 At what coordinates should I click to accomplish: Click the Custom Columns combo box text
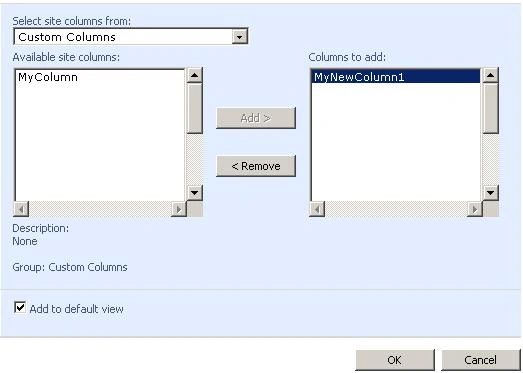pos(67,37)
